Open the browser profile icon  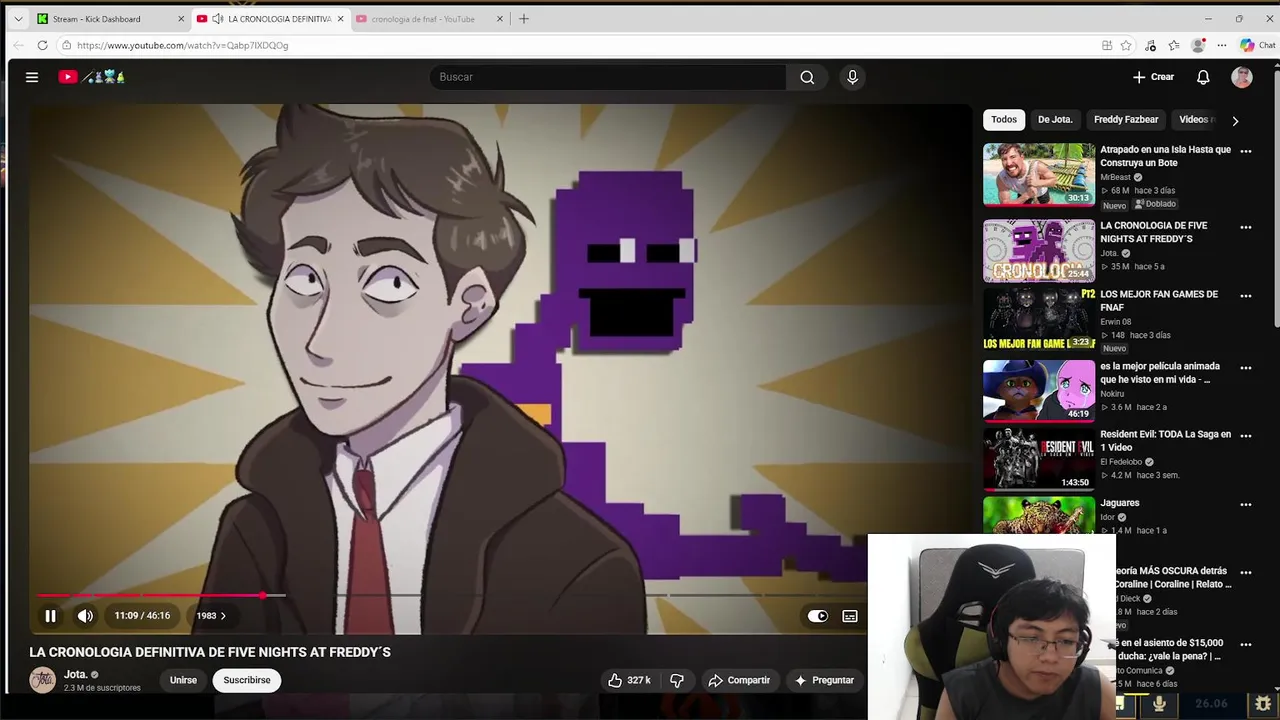click(1198, 45)
